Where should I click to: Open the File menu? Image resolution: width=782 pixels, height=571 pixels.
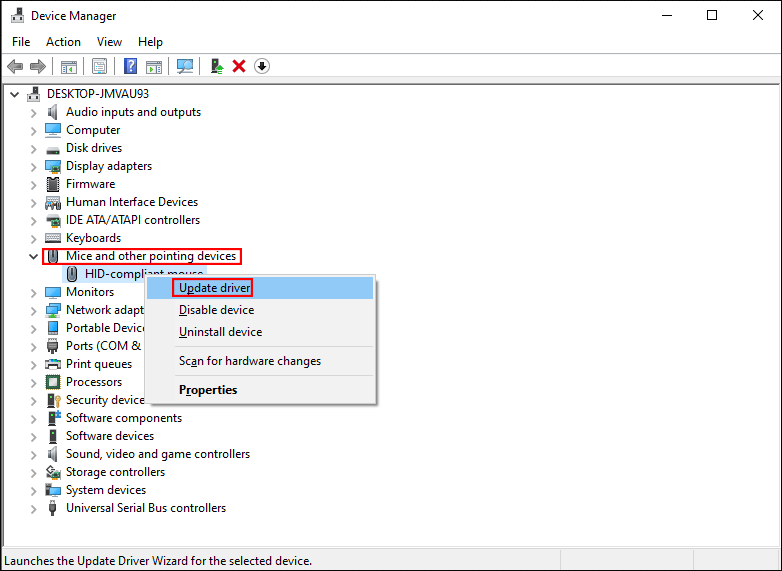[21, 42]
